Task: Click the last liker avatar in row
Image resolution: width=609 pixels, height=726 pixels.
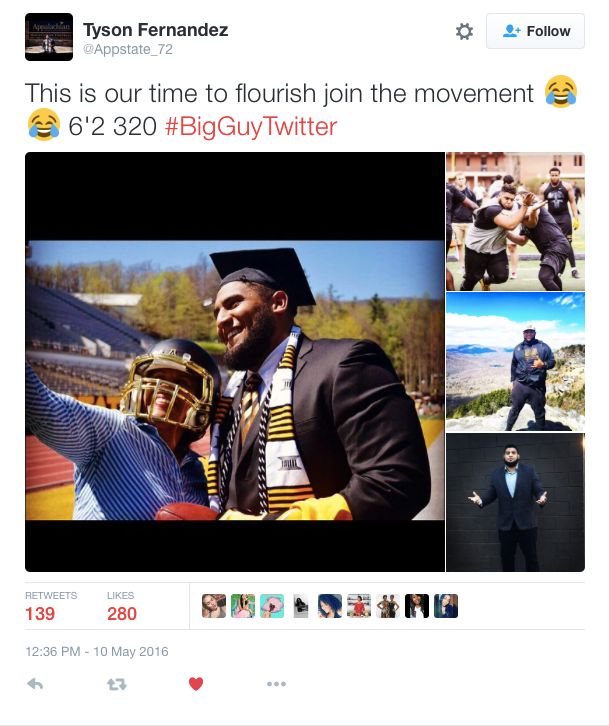Action: 446,606
